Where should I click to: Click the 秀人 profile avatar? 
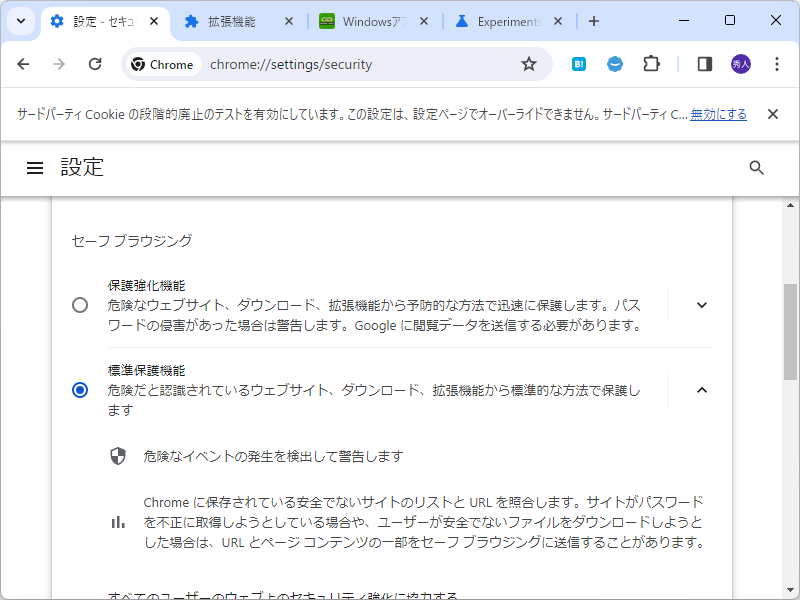[739, 63]
